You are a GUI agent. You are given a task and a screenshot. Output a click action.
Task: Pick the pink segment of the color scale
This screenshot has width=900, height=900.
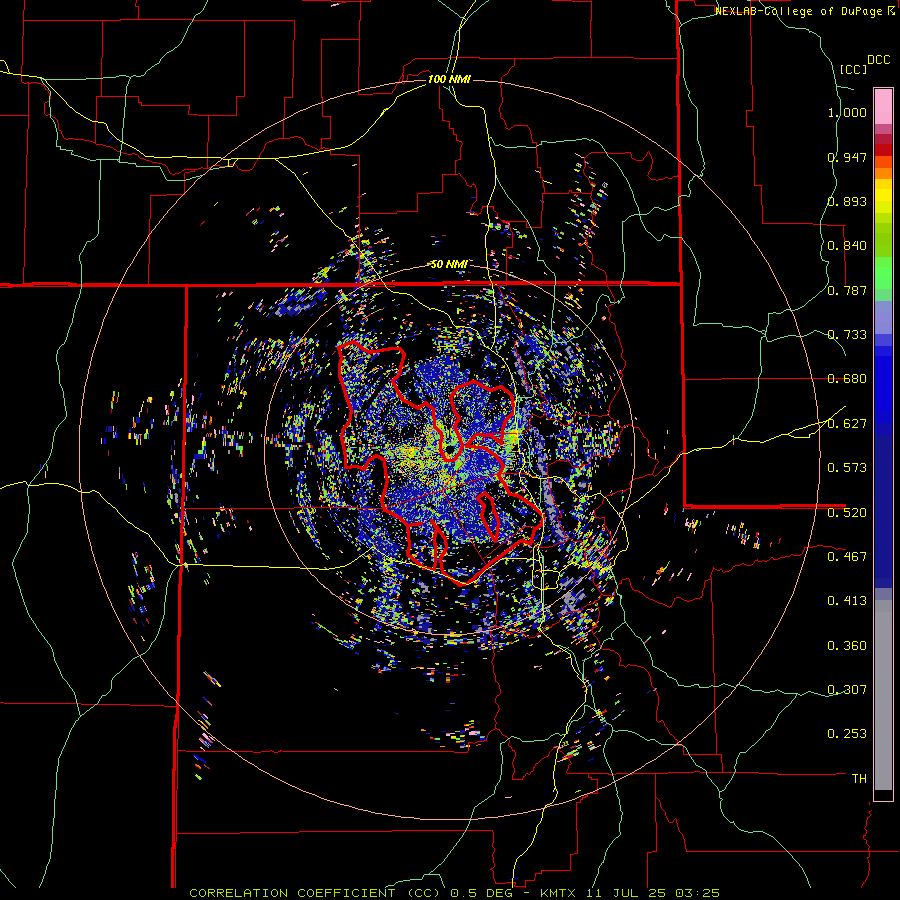[x=883, y=107]
